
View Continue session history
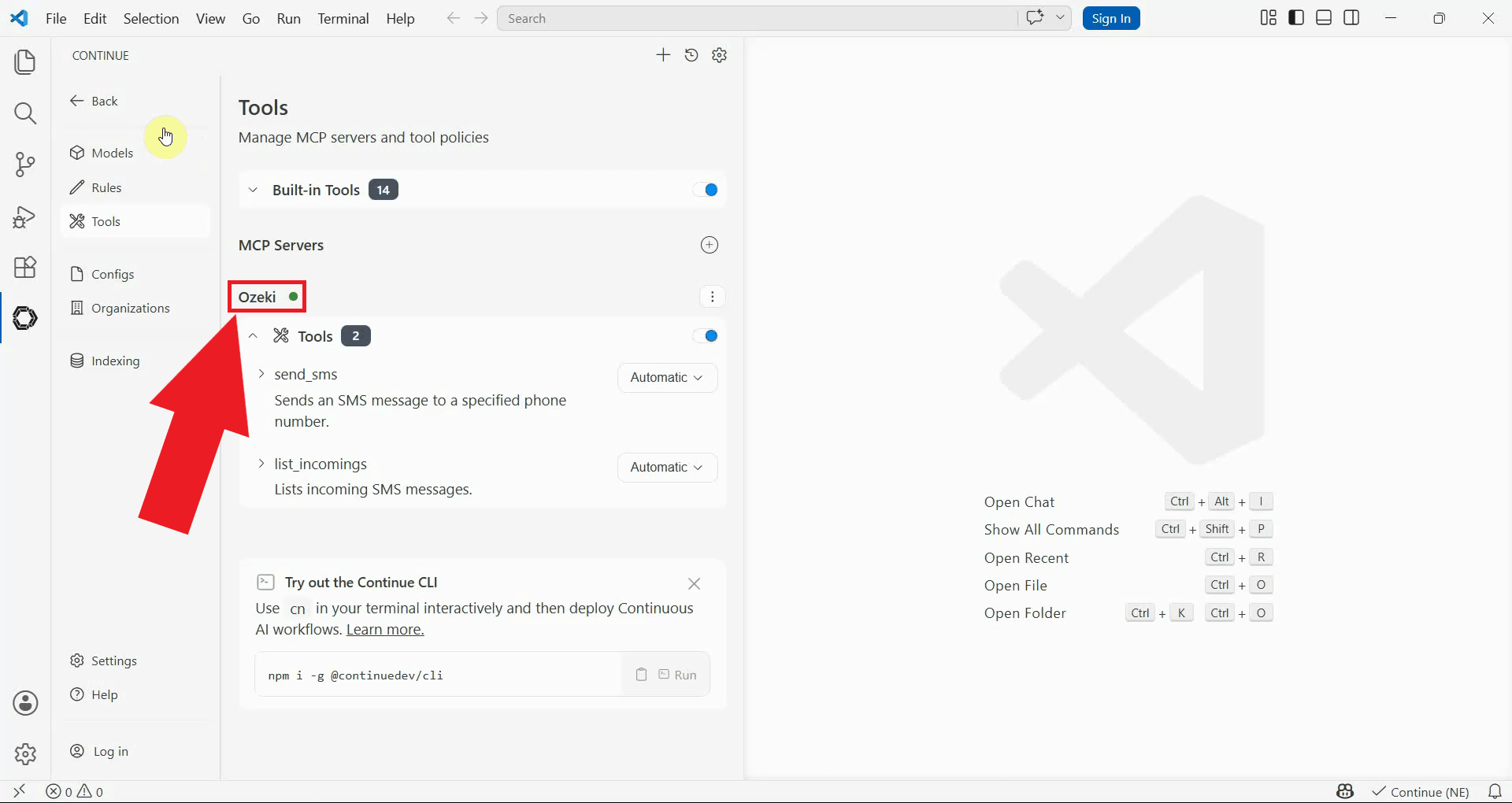pos(691,55)
